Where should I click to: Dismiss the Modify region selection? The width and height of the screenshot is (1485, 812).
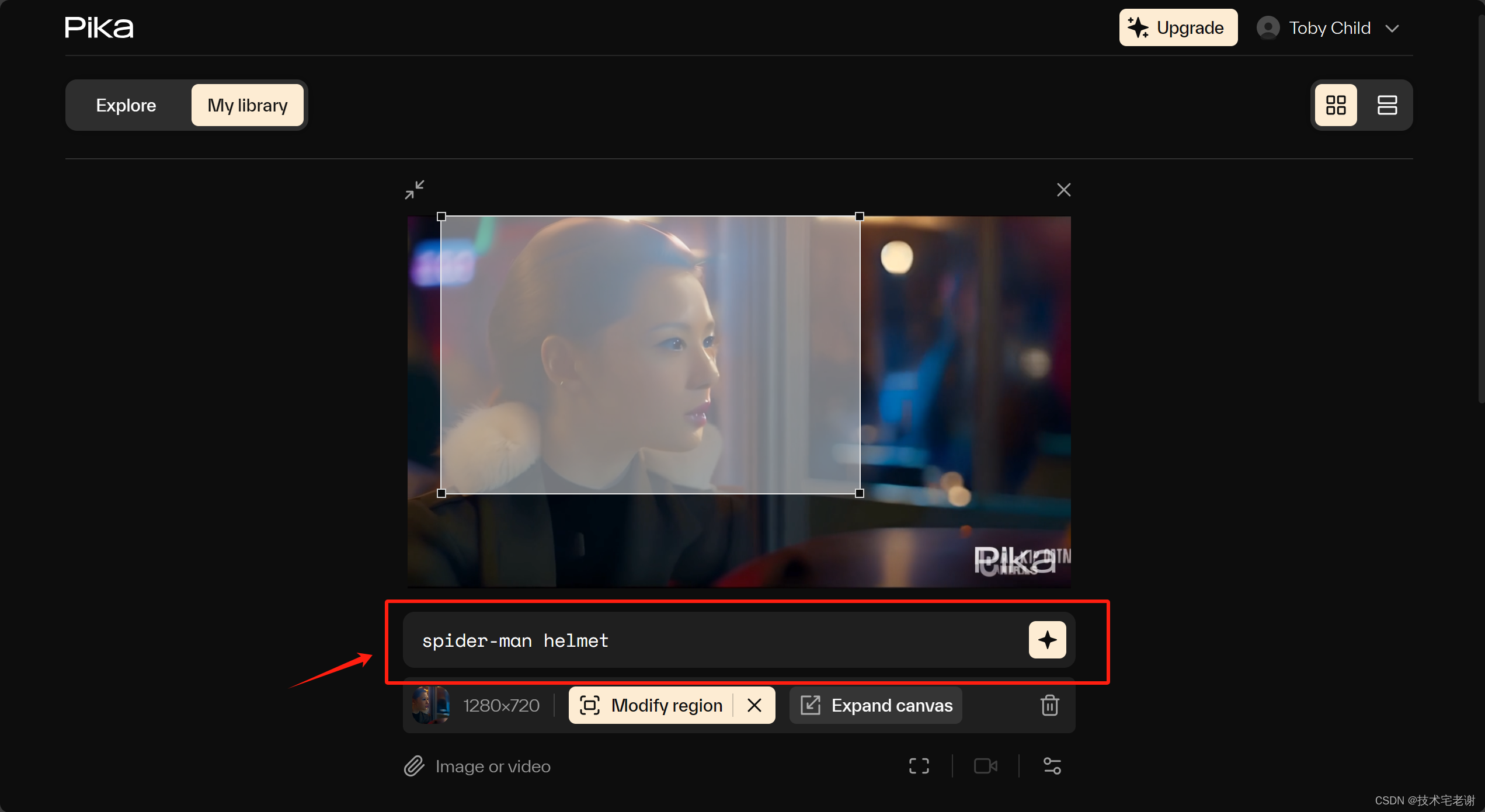(756, 706)
